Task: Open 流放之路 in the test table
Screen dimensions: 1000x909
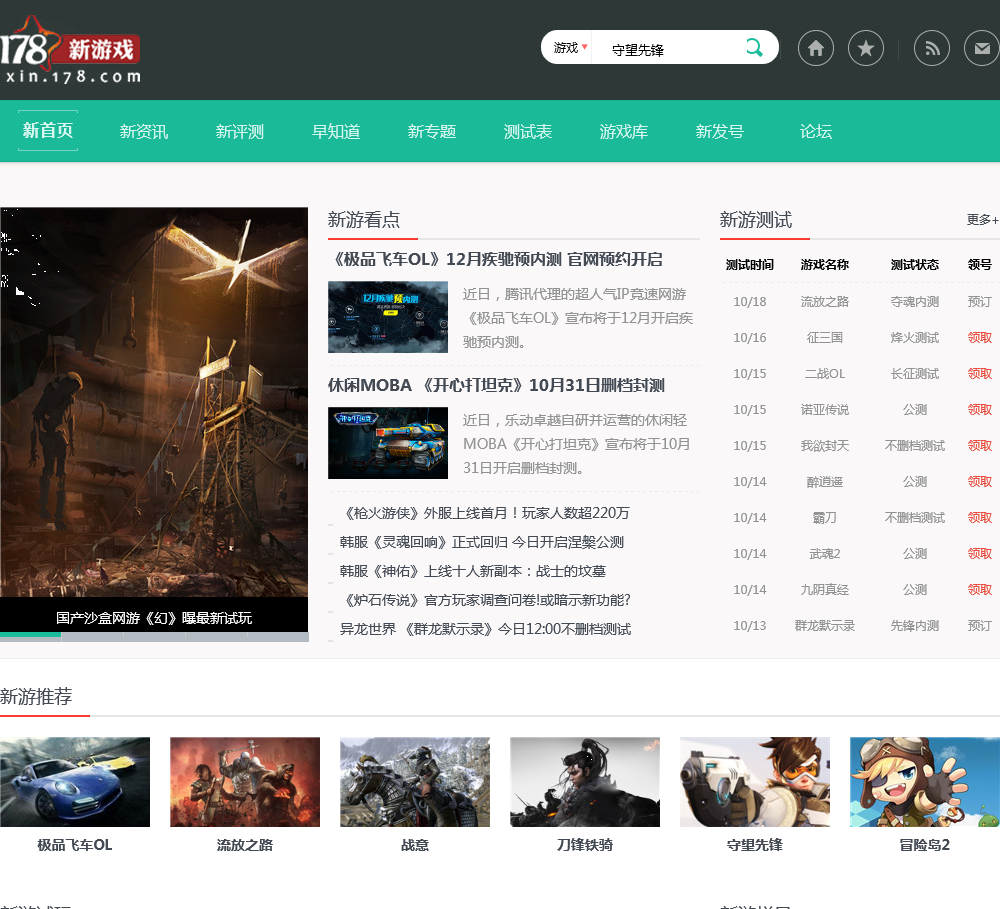Action: [x=825, y=301]
